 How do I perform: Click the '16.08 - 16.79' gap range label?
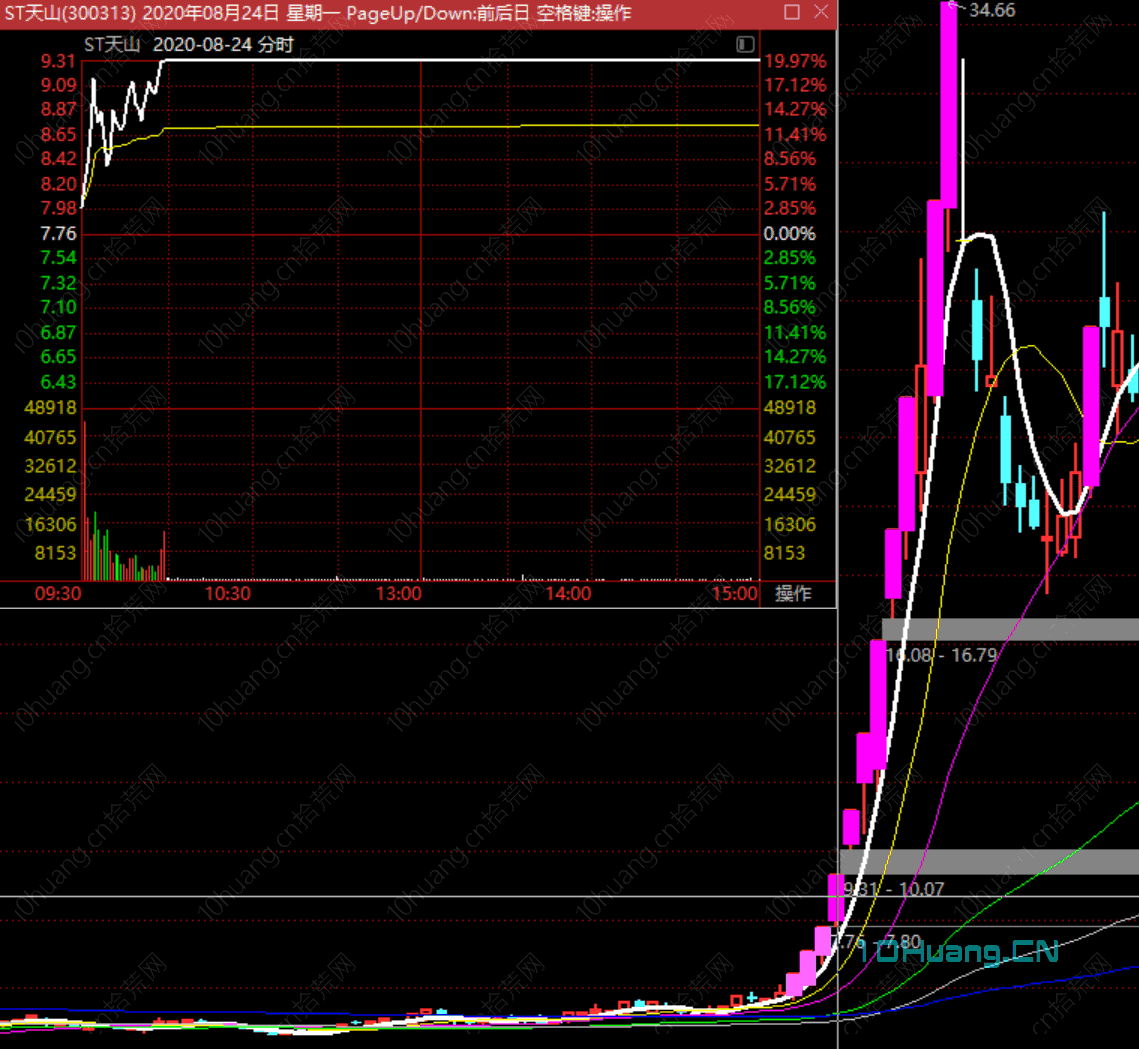click(x=942, y=655)
